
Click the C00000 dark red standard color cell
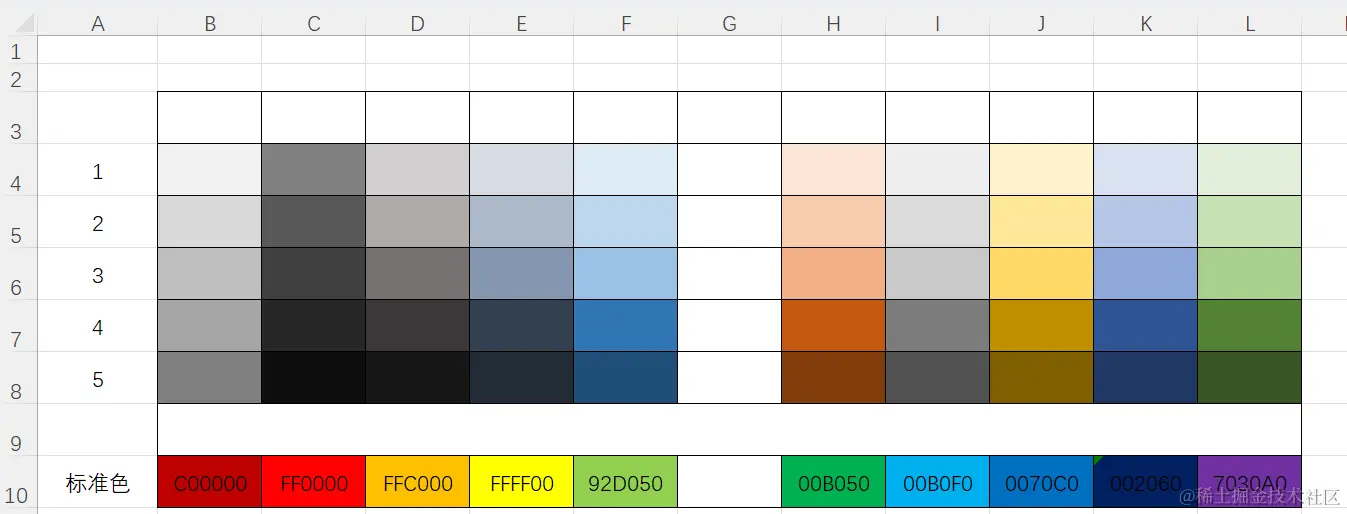click(x=210, y=483)
